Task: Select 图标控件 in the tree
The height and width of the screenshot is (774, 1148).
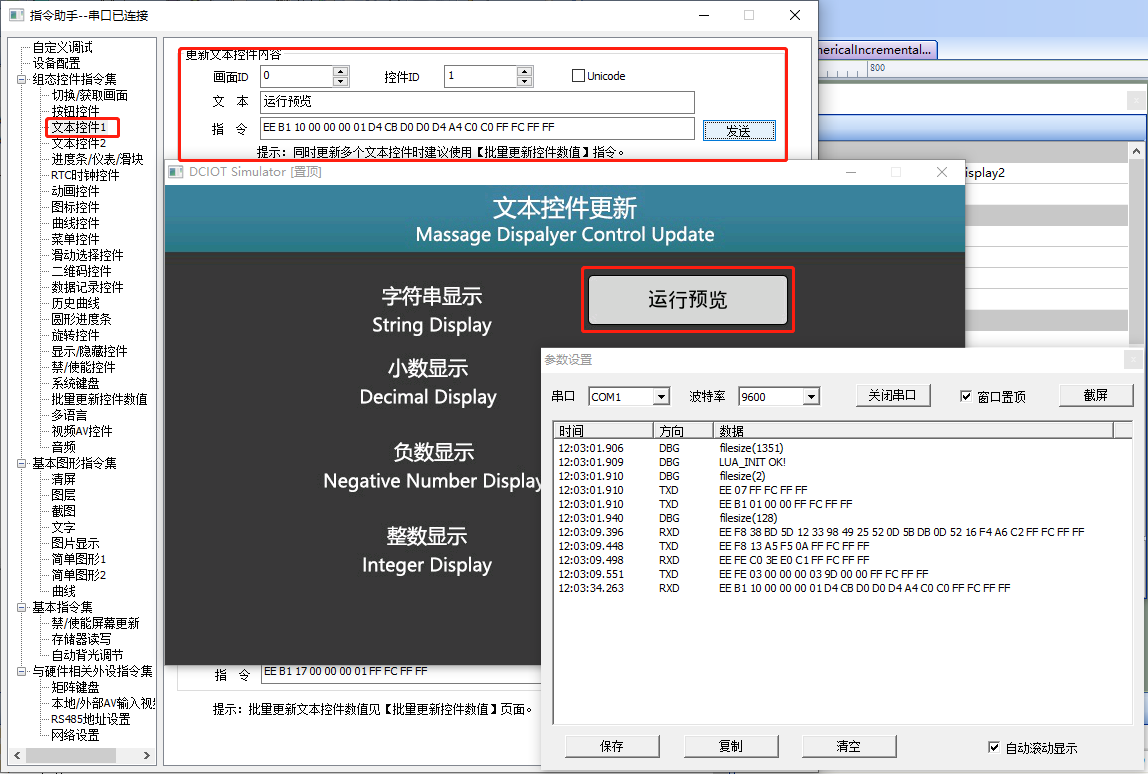Action: coord(75,207)
